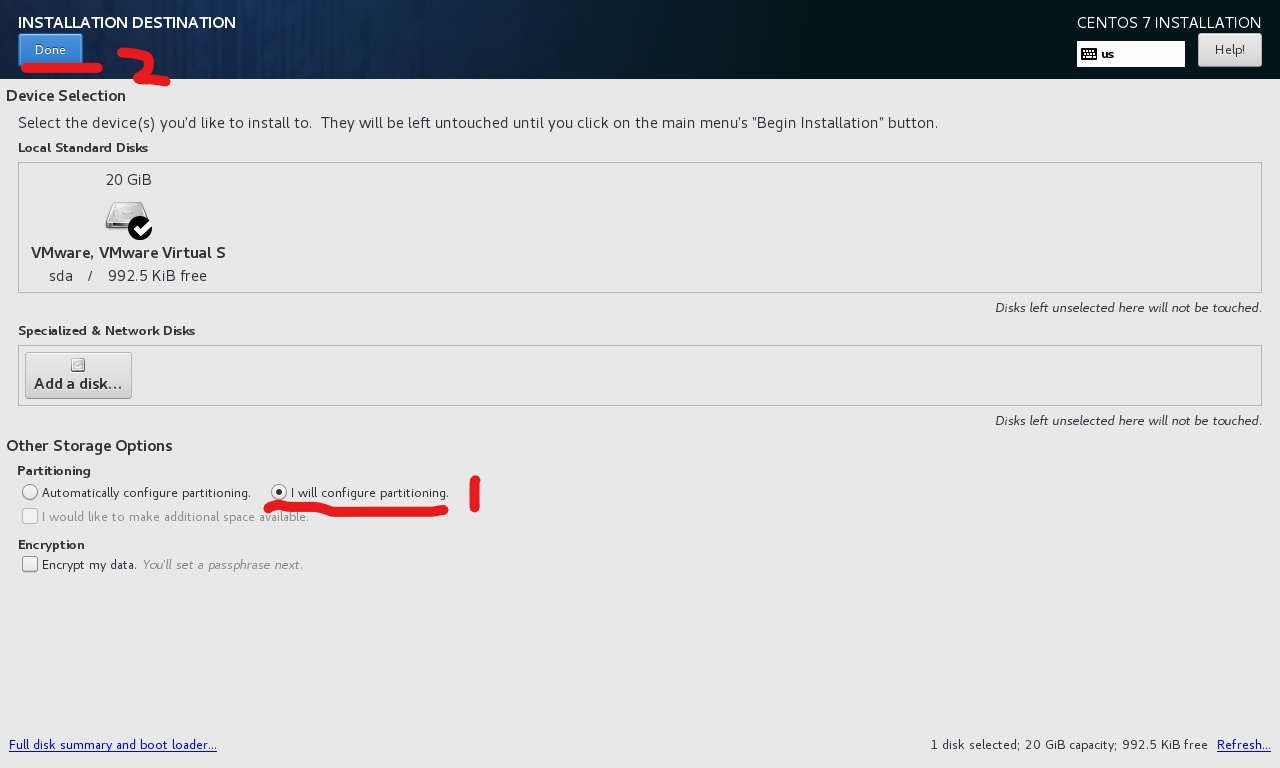Click the CENTOS 7 INSTALLATION heading
The width and height of the screenshot is (1280, 768).
click(x=1169, y=23)
